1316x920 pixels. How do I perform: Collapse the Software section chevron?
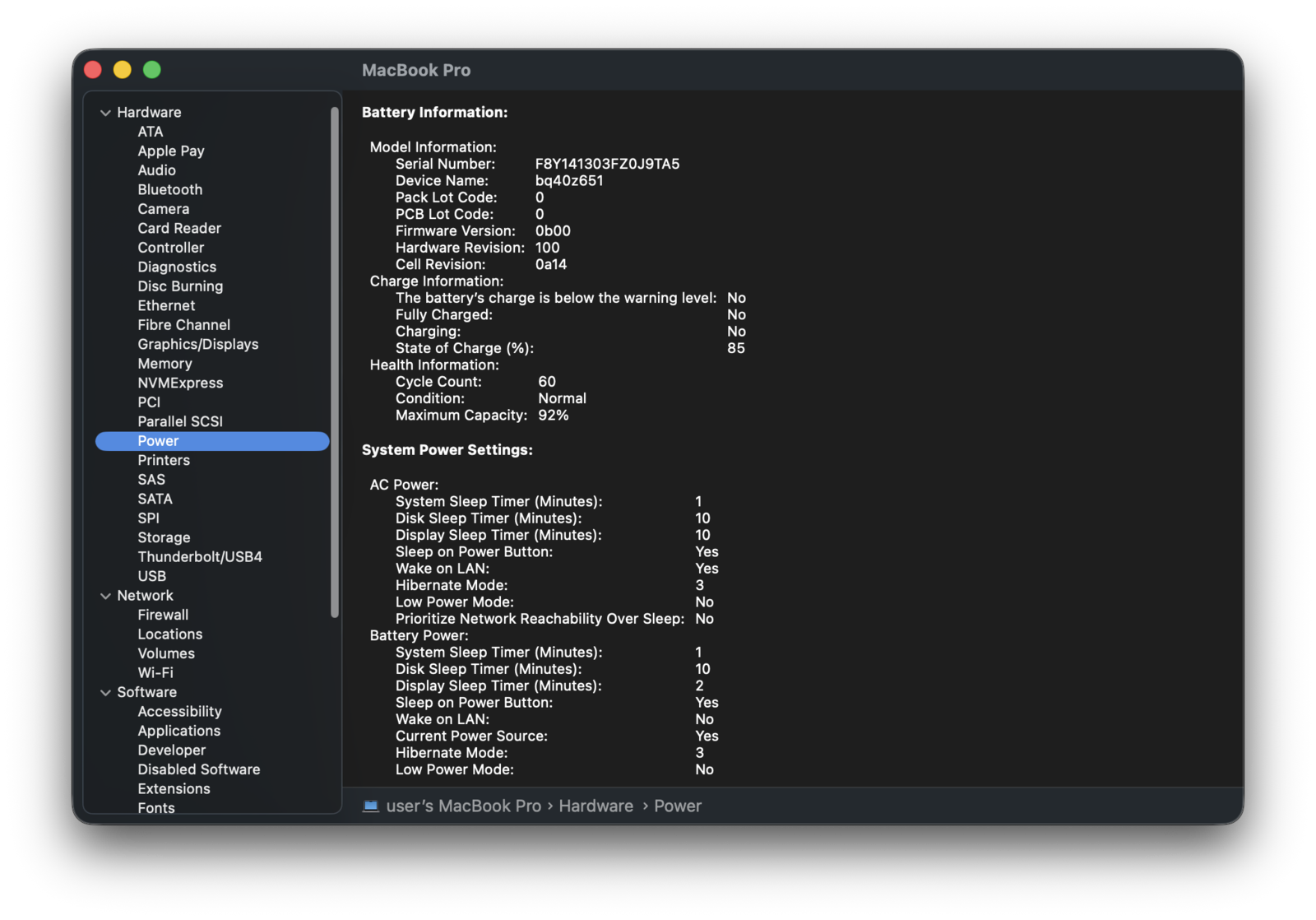(105, 693)
